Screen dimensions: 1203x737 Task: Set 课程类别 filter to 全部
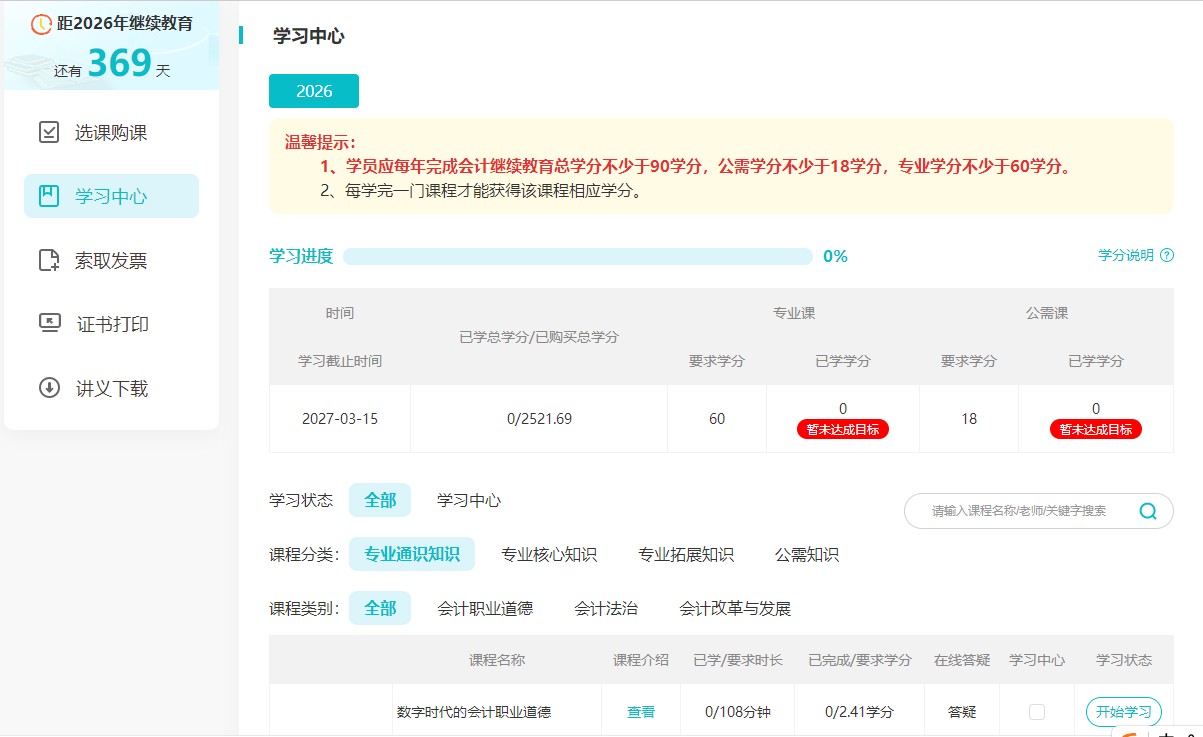point(380,608)
